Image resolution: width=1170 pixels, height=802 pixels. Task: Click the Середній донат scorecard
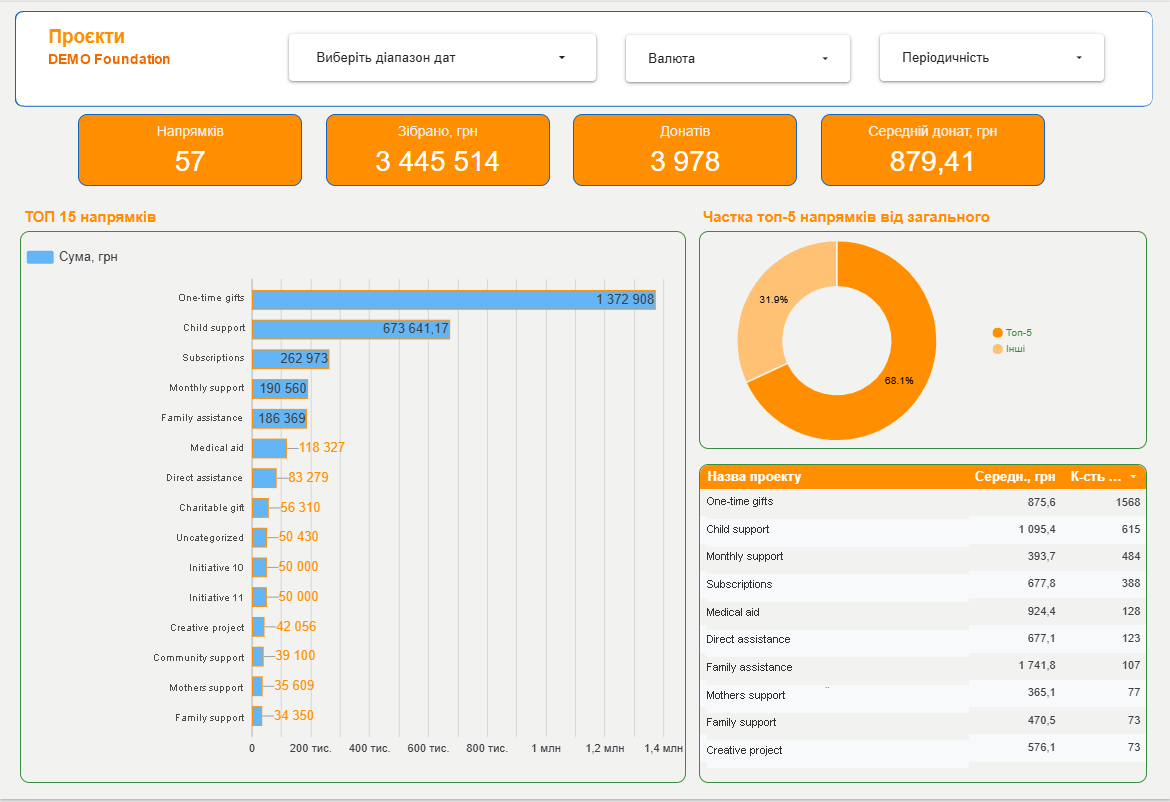click(x=933, y=149)
